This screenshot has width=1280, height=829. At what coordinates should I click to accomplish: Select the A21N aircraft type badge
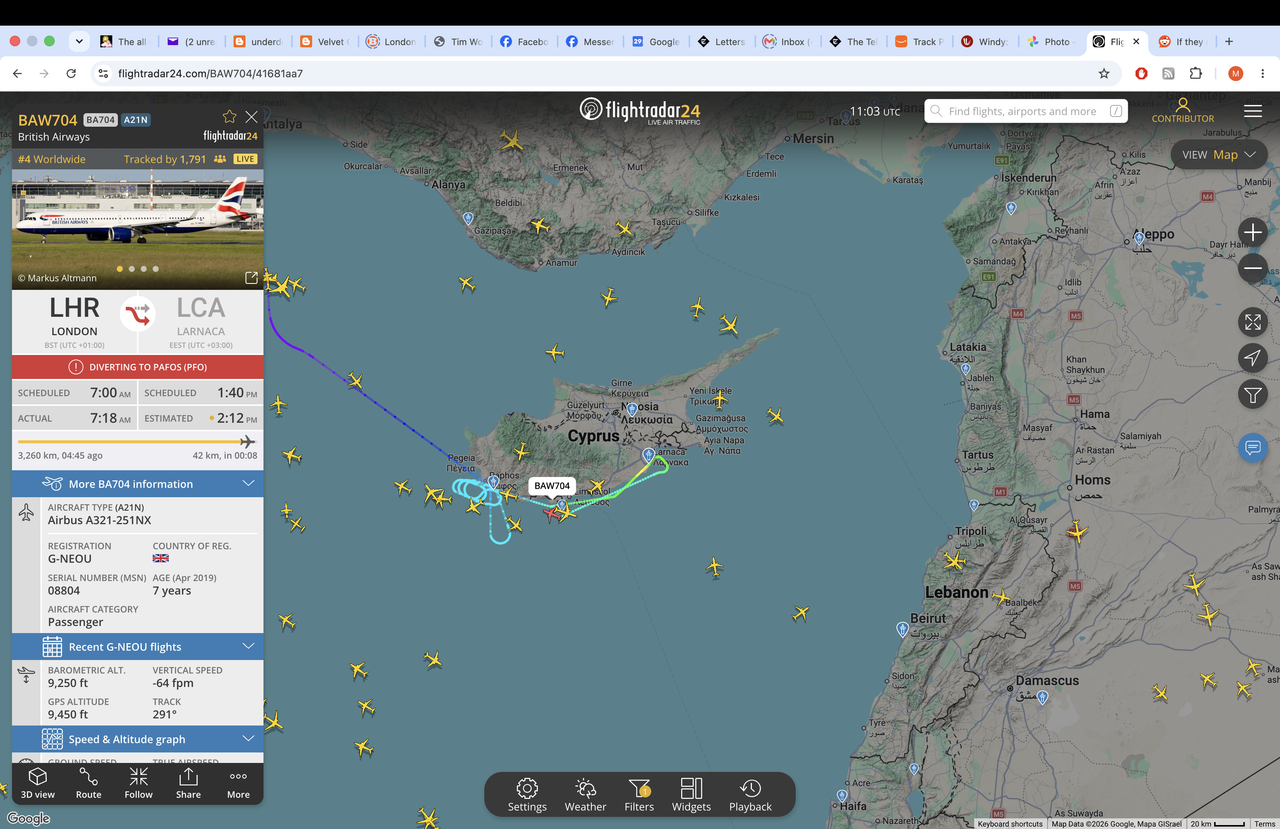(136, 120)
